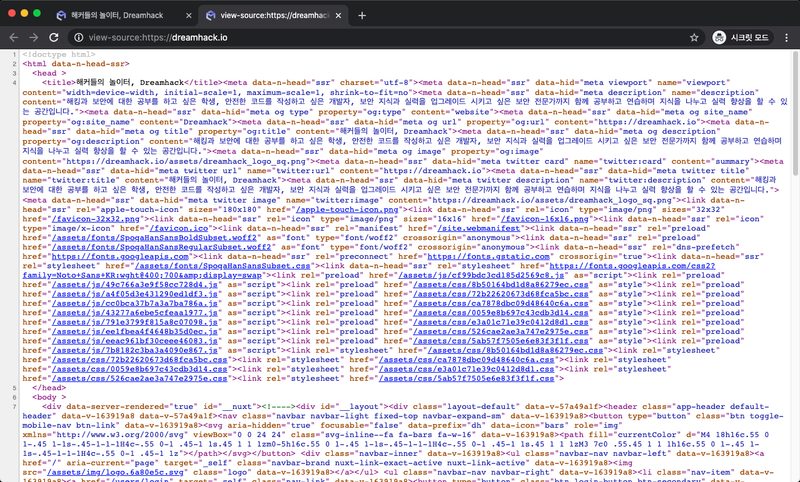Image resolution: width=800 pixels, height=482 pixels.
Task: Click the incognito 시크릿 모드 indicator
Action: (x=741, y=38)
